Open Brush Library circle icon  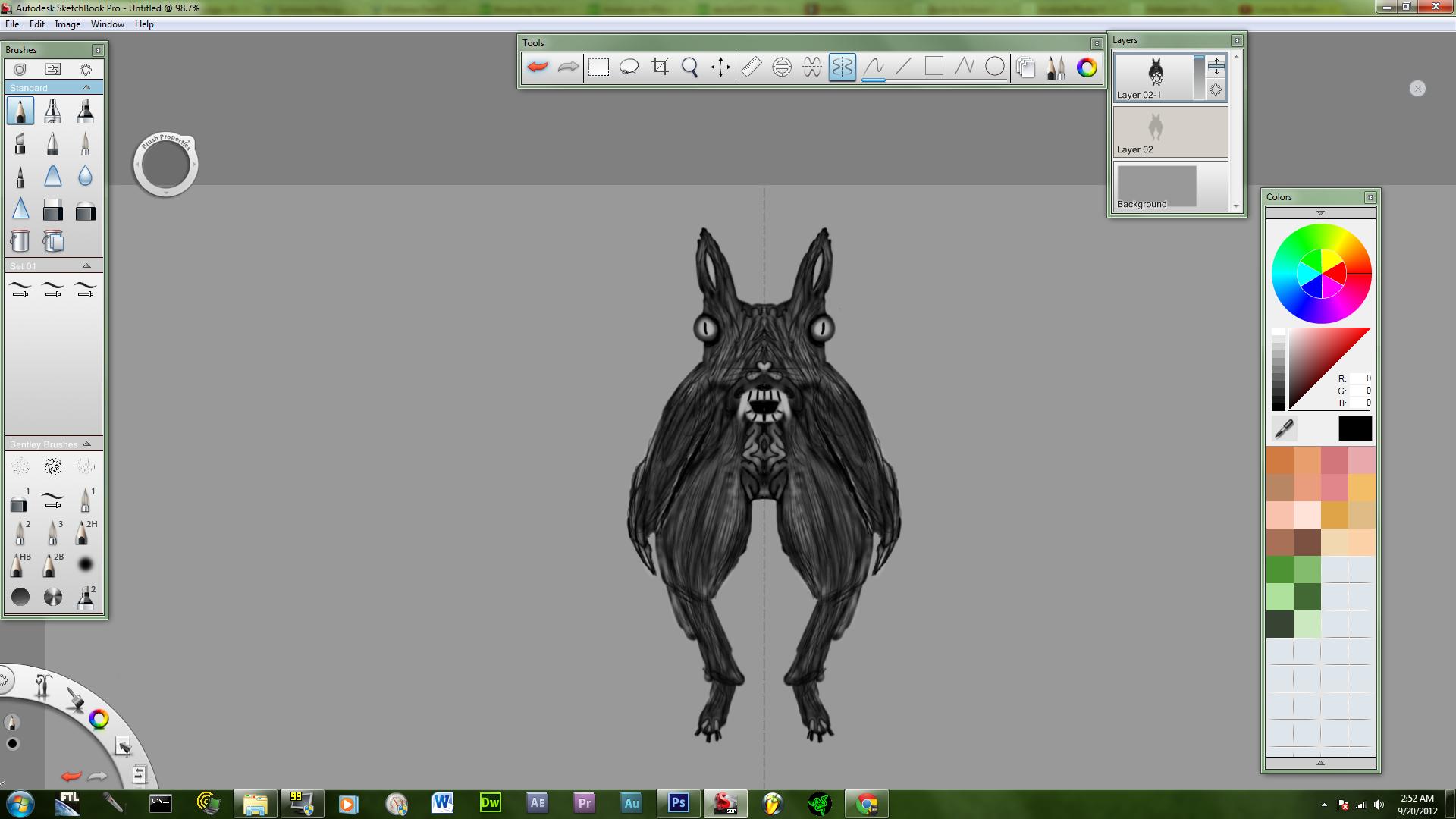[20, 69]
